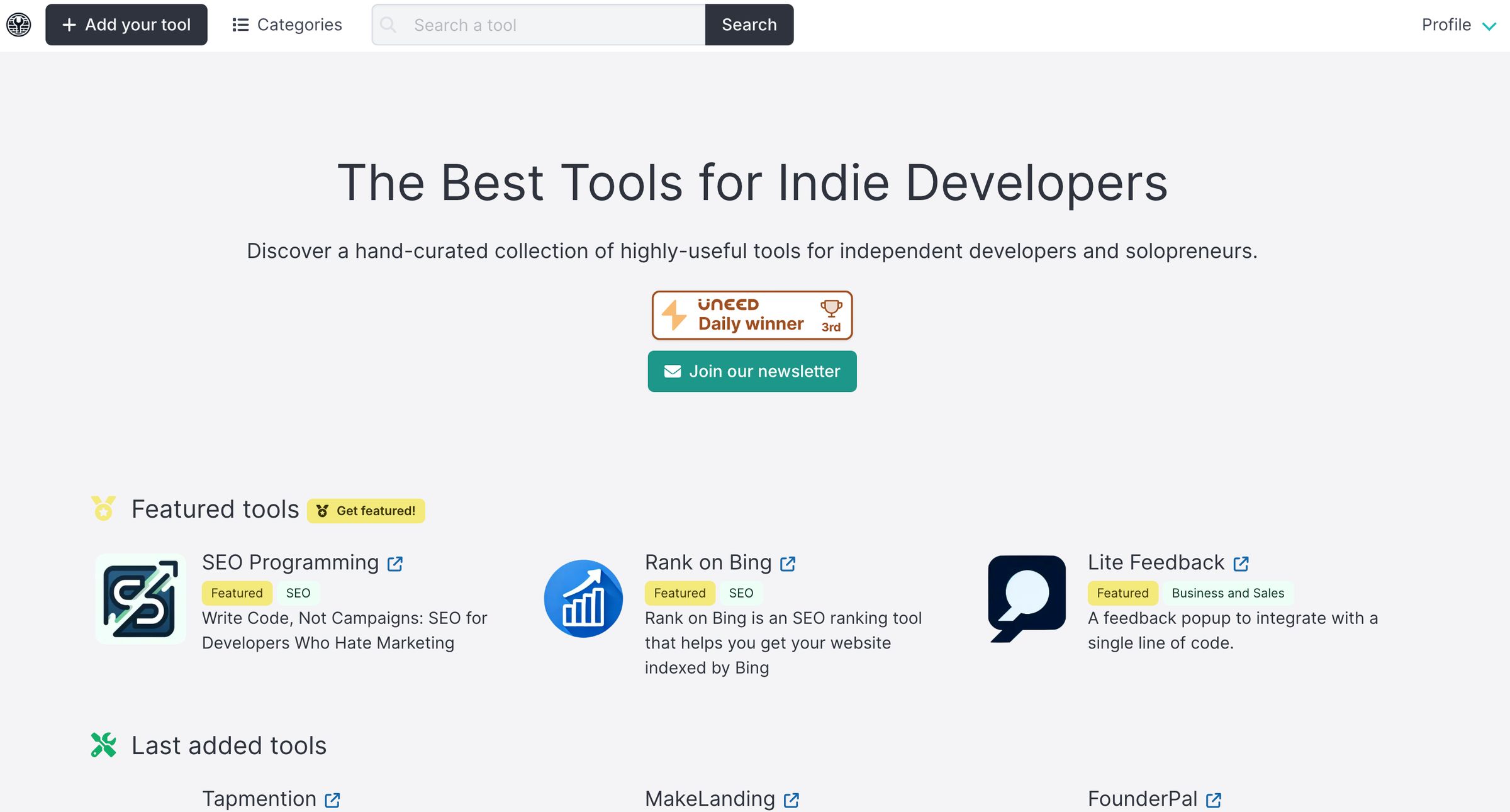Open Lite Feedback via its external link icon

click(1240, 564)
